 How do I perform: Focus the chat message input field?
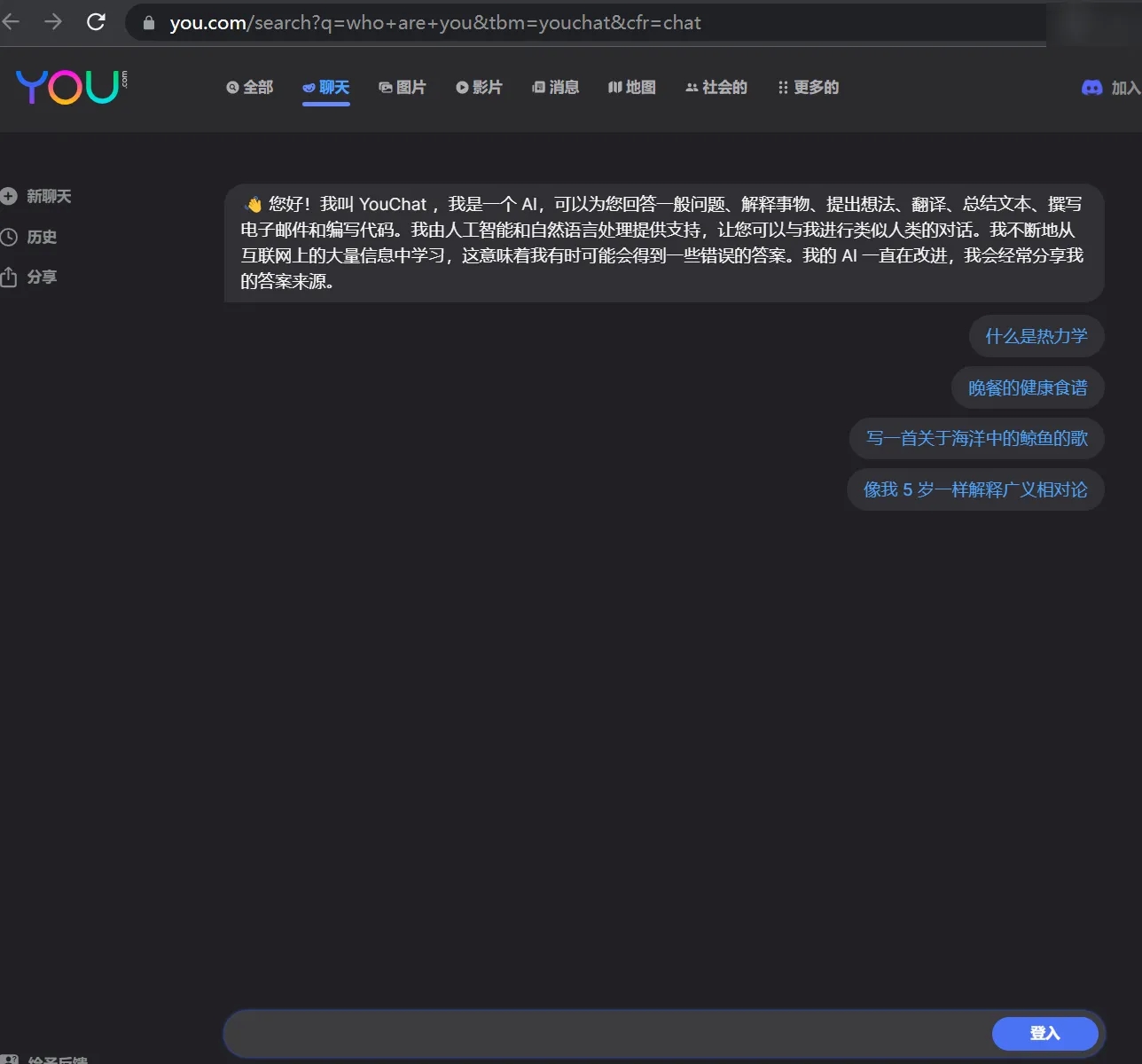(607, 1033)
